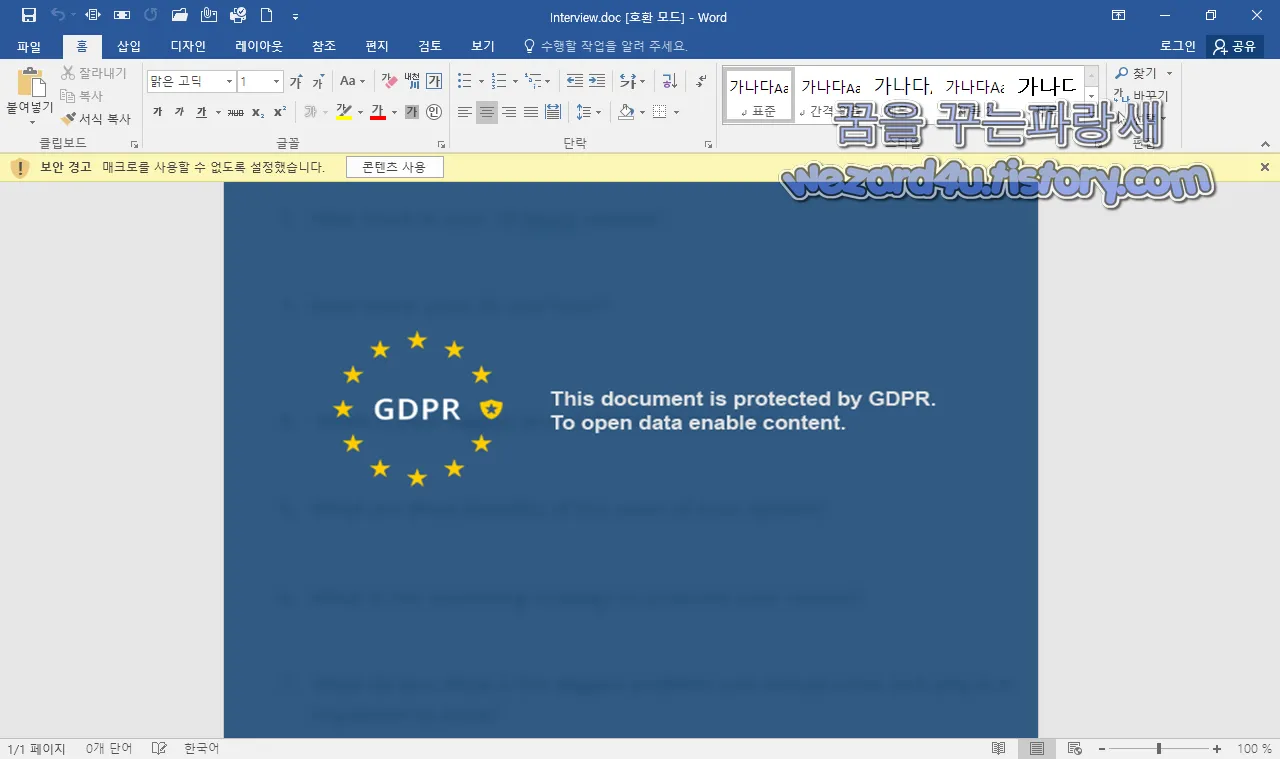1280x759 pixels.
Task: Toggle character shading icon
Action: pos(412,112)
